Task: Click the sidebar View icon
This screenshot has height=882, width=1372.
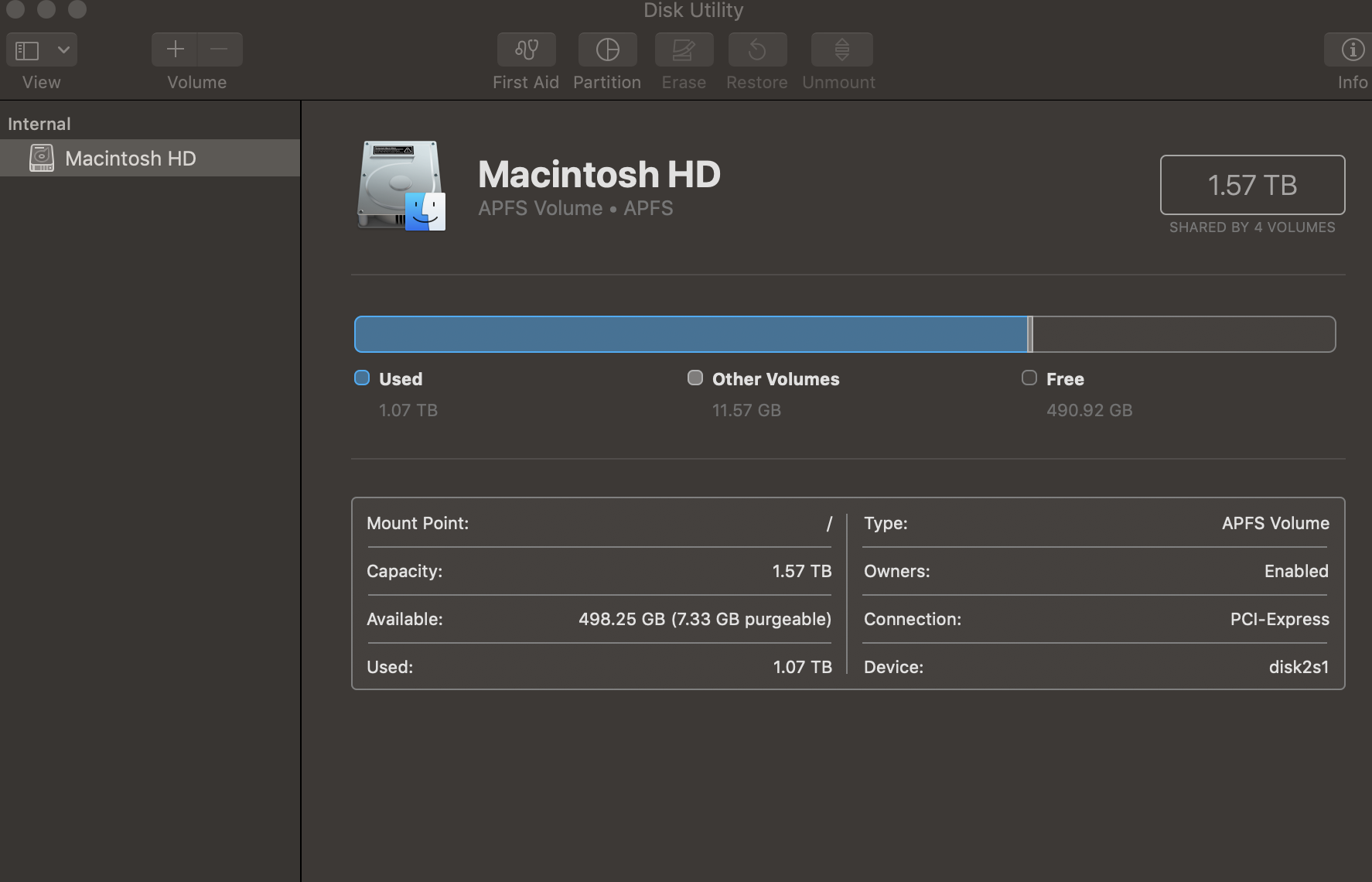Action: point(27,50)
